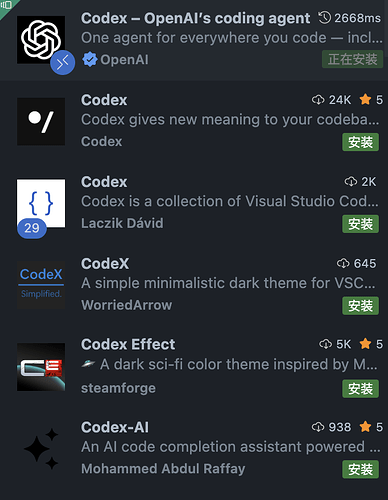Install Codex-AI by Mohammed Abdul Raffay
Viewport: 388px width, 500px height.
click(360, 469)
